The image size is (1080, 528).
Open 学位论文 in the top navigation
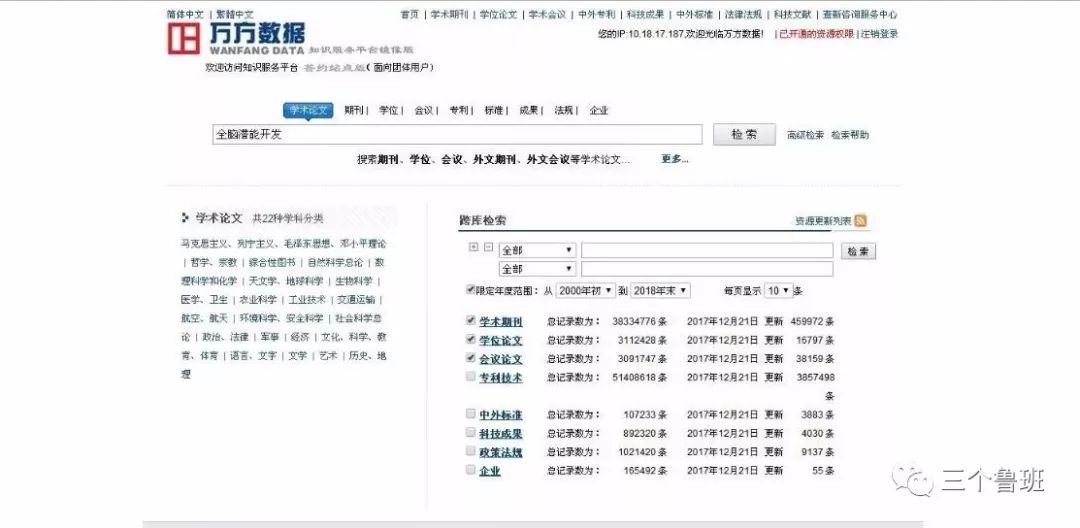coord(497,15)
